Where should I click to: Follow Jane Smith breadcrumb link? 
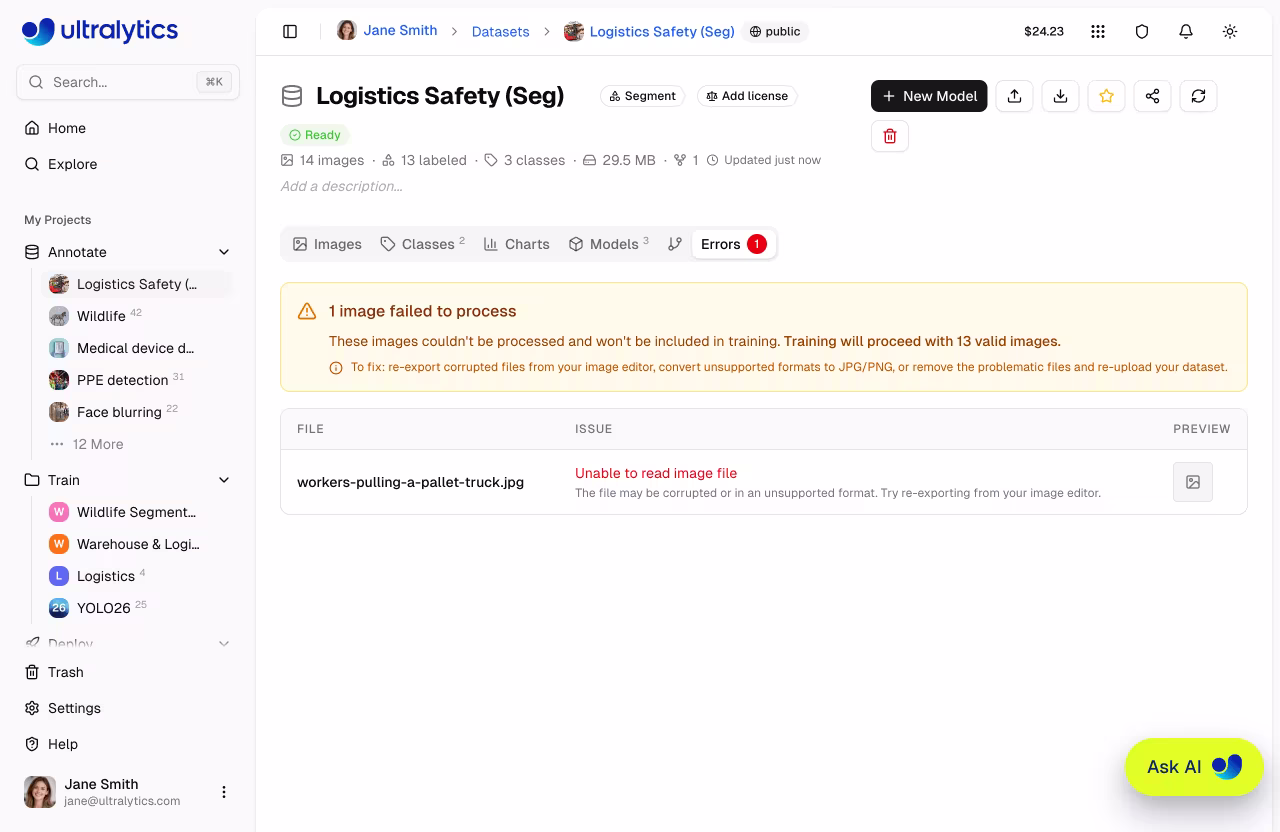click(400, 30)
